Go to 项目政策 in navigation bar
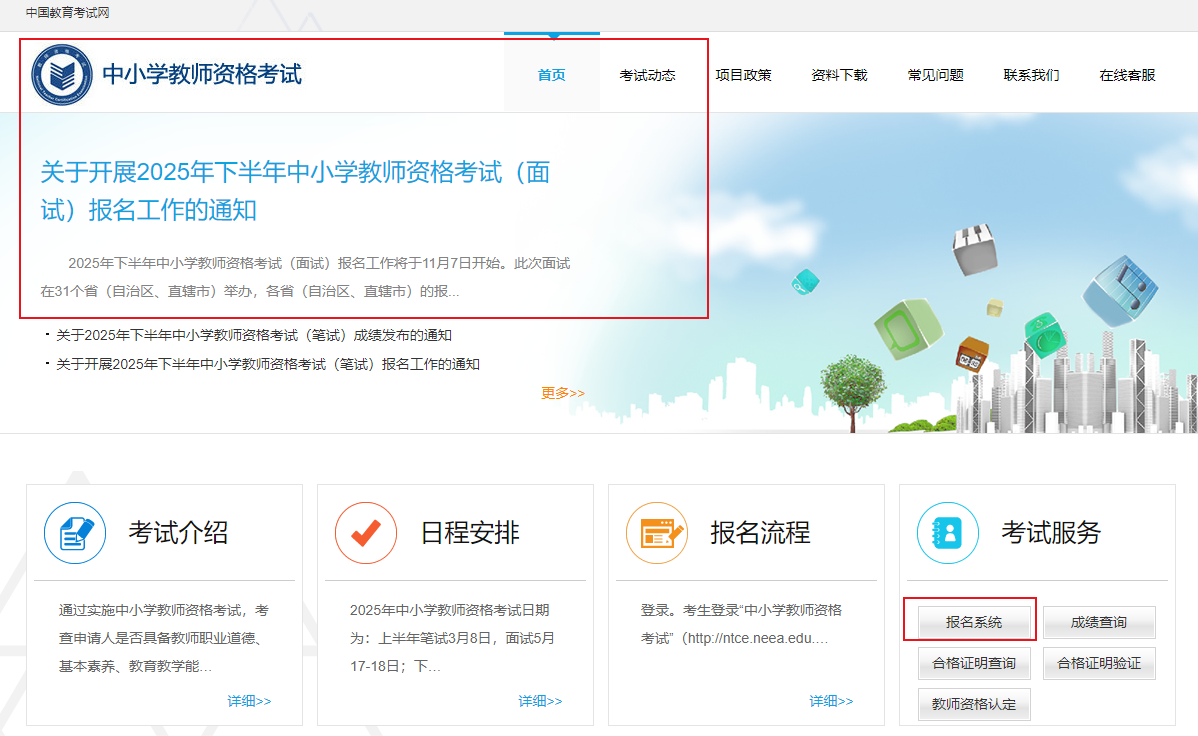1198x736 pixels. point(743,75)
